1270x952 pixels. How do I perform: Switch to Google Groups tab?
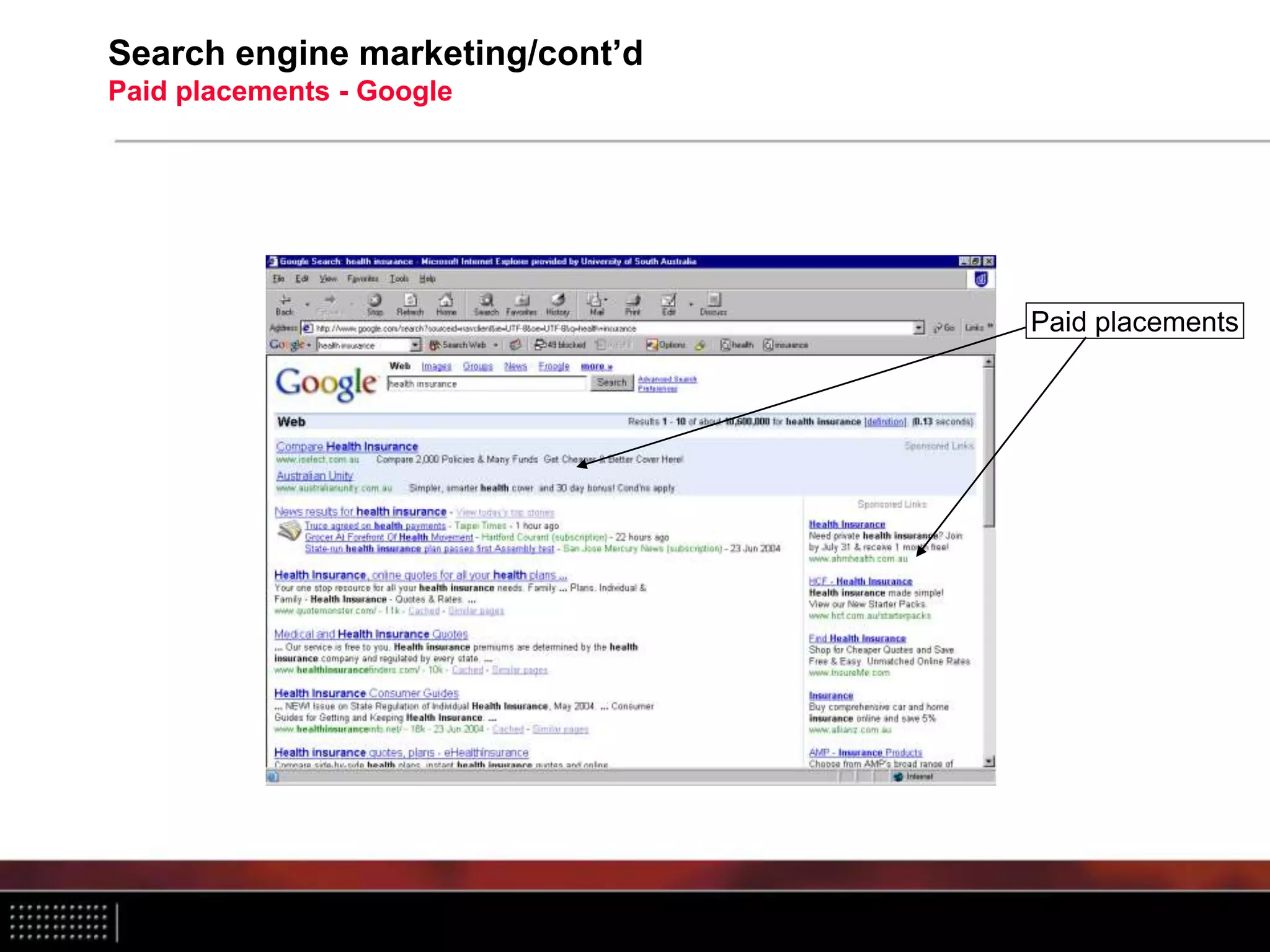(x=477, y=366)
